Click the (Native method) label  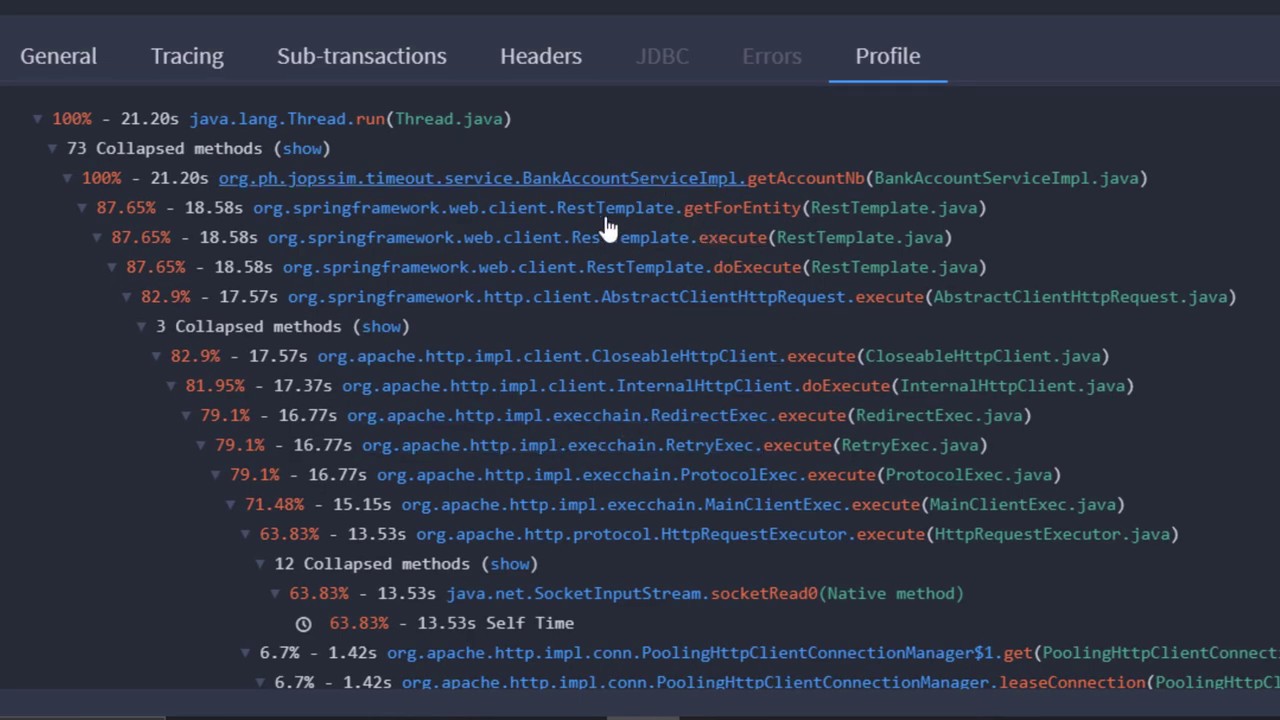[x=890, y=593]
